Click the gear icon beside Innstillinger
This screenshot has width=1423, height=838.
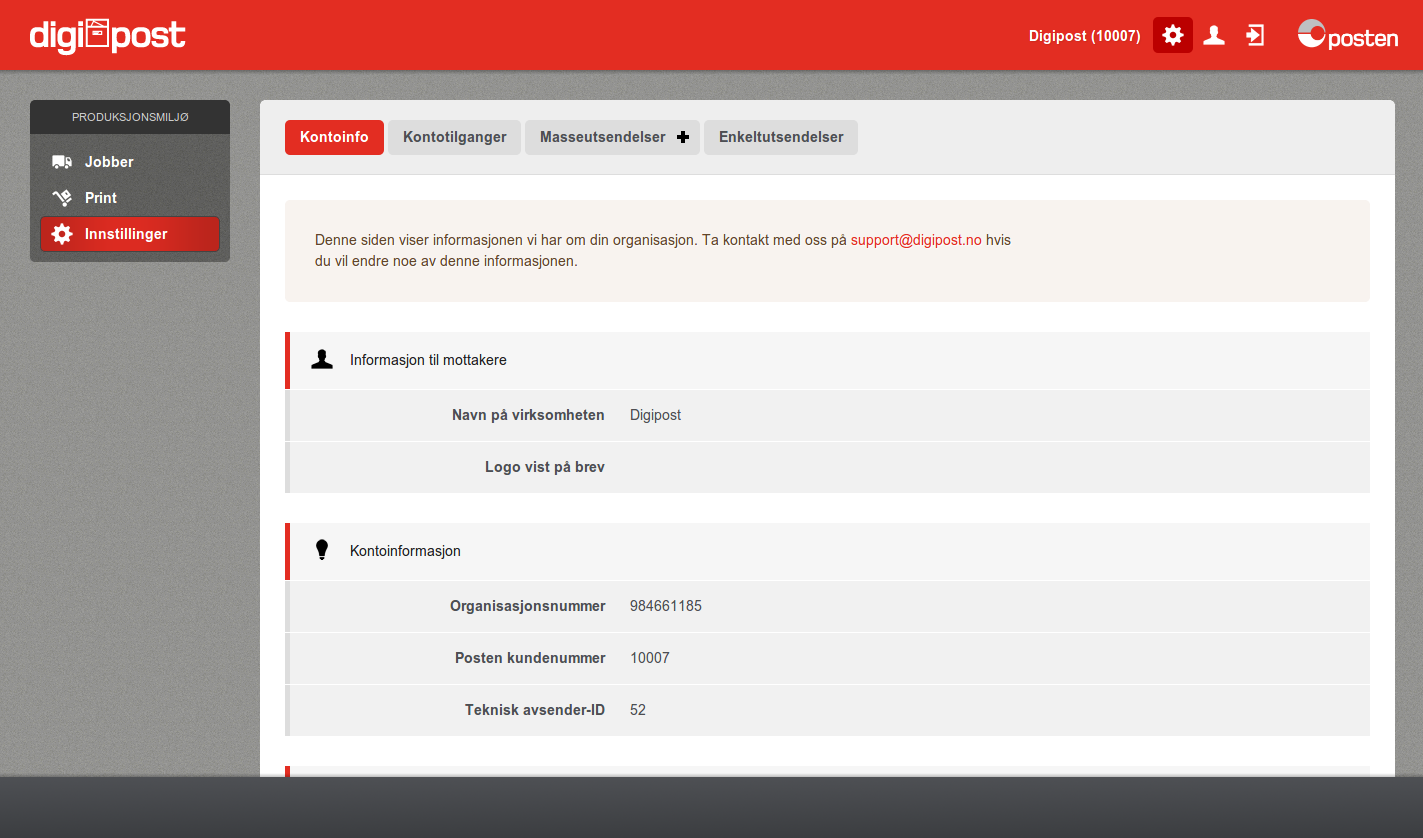click(x=62, y=234)
